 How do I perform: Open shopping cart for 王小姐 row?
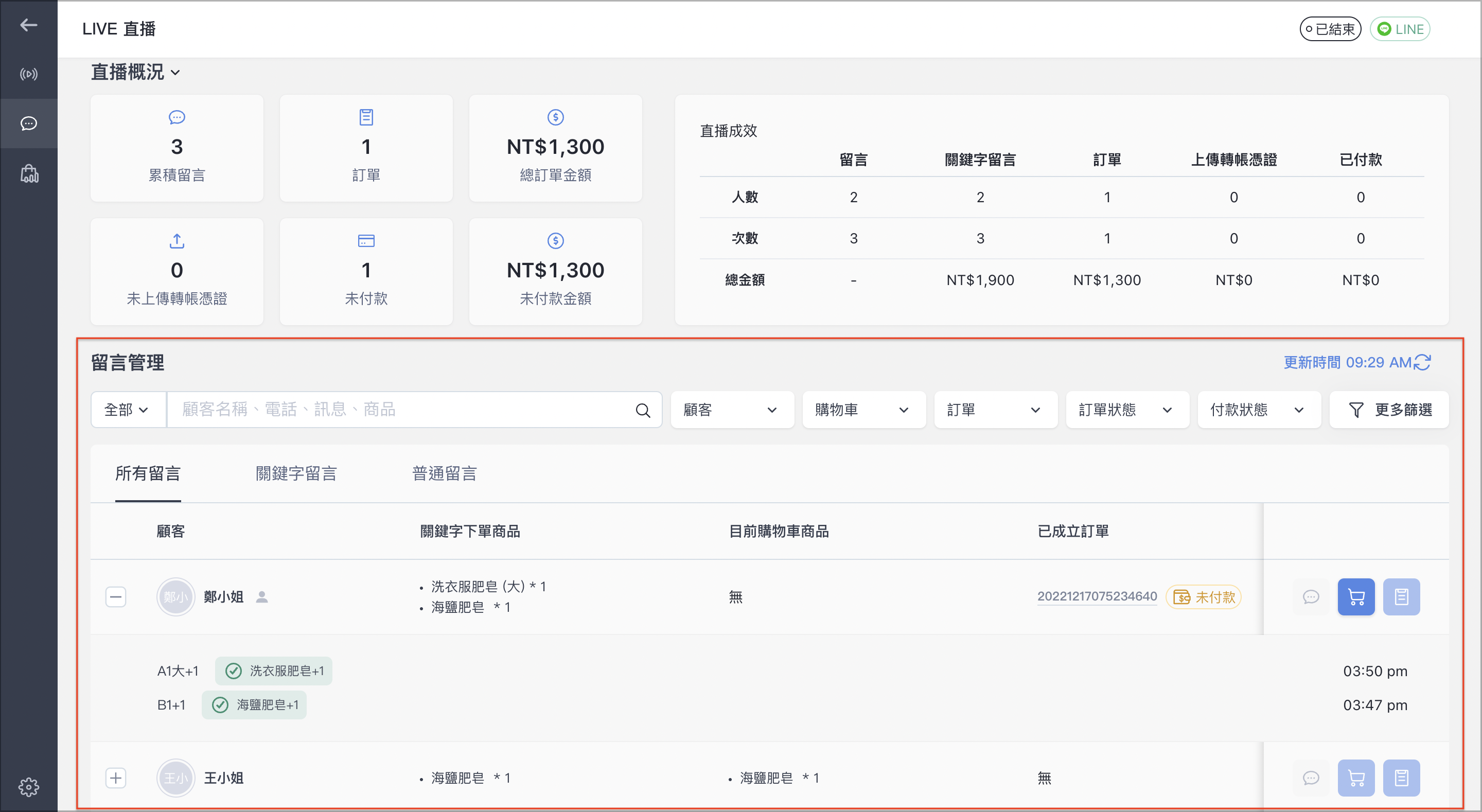[1356, 778]
